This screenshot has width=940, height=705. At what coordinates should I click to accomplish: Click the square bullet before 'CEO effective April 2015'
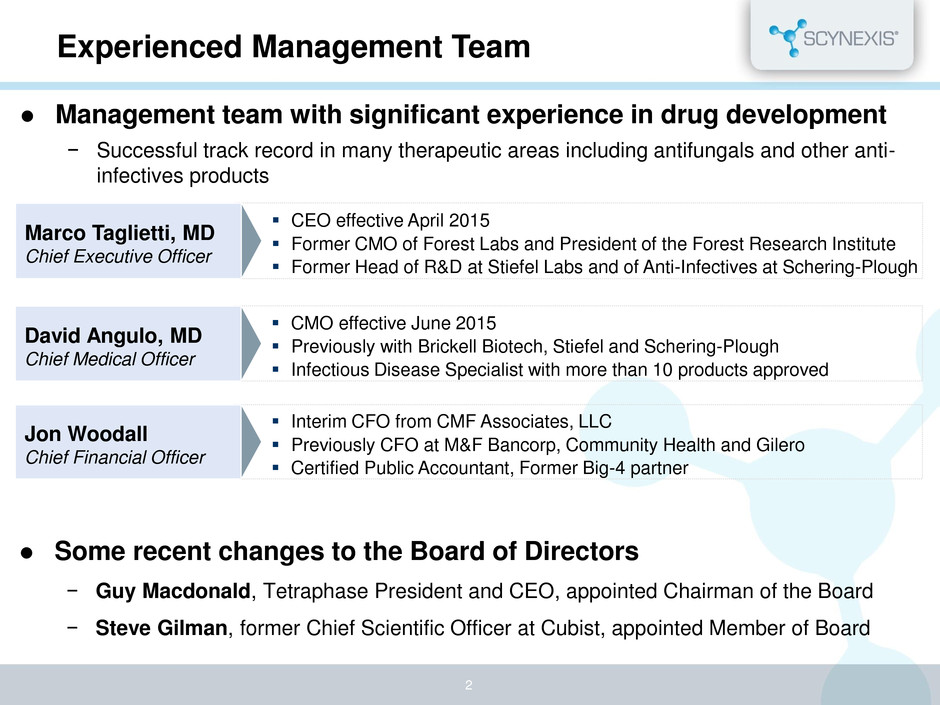point(277,220)
